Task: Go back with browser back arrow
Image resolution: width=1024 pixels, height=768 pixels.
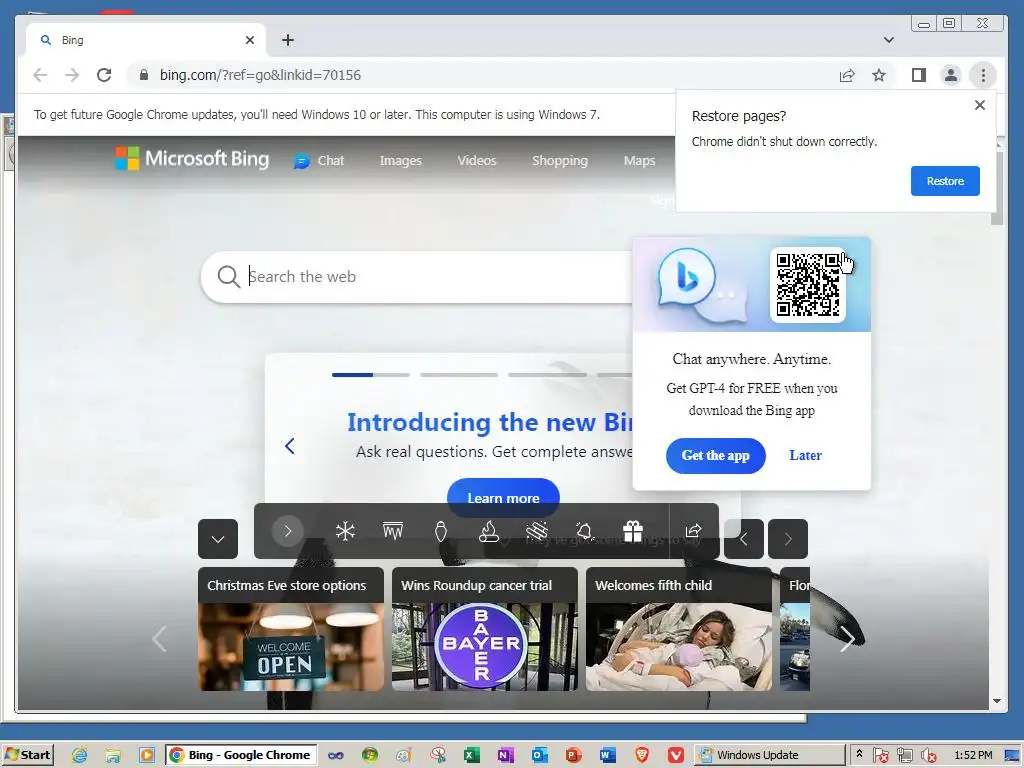Action: (40, 75)
